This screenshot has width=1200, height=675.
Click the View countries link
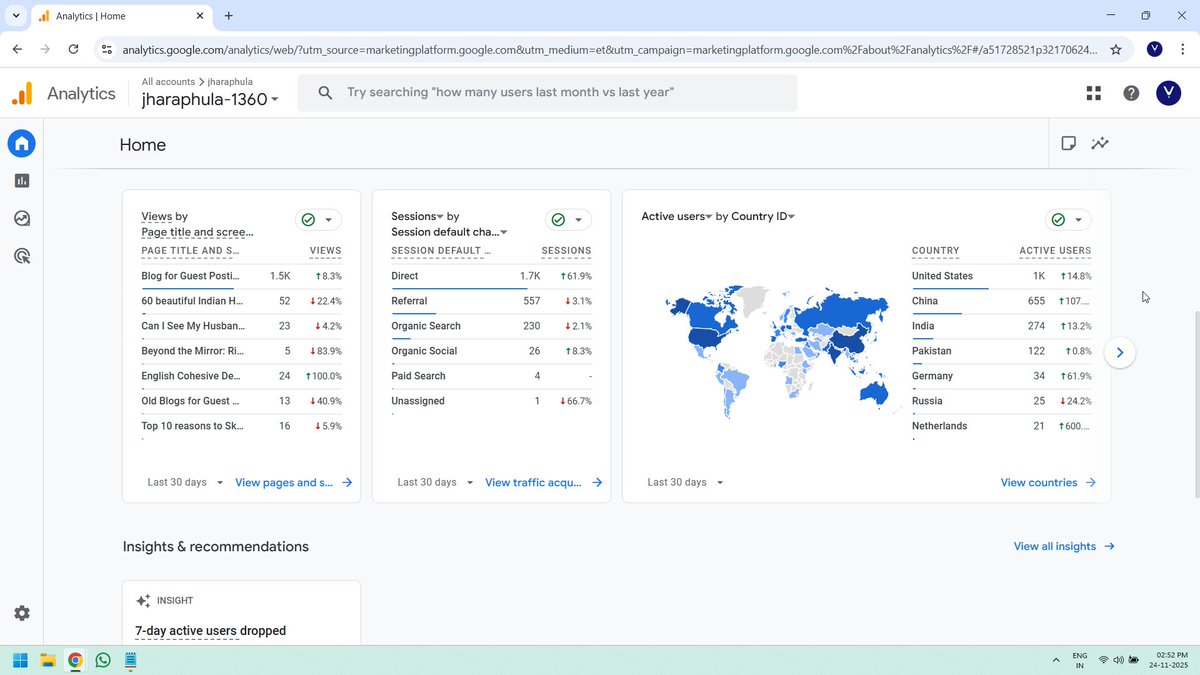click(x=1048, y=482)
